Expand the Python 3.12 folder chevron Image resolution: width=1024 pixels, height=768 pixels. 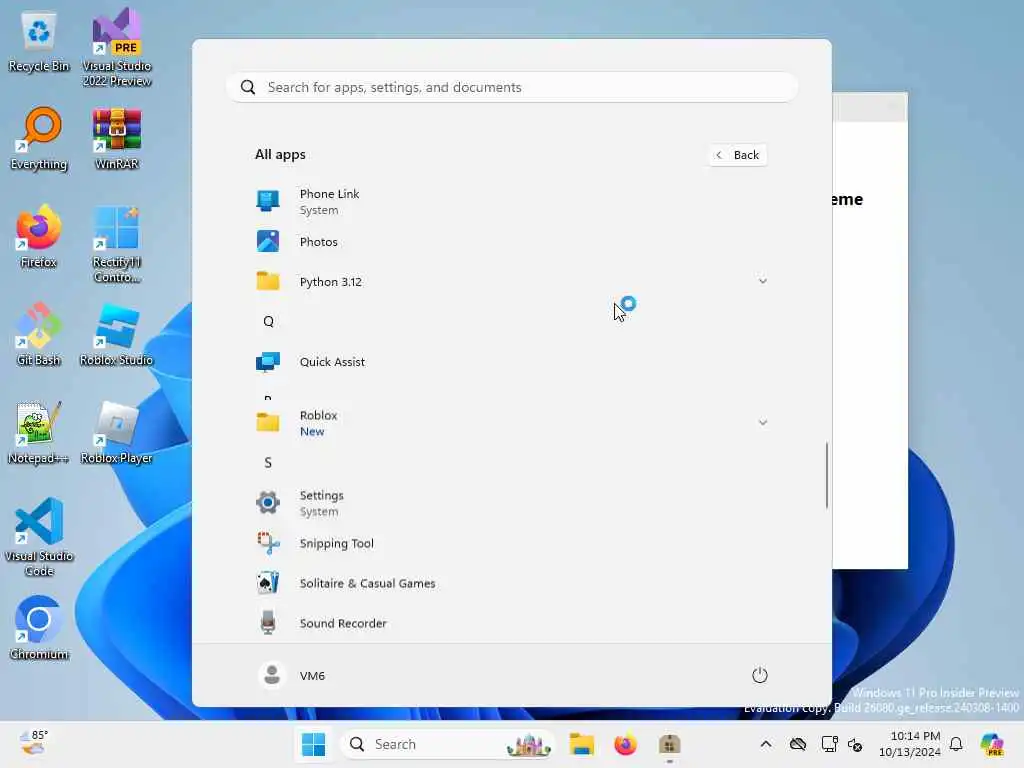click(762, 281)
